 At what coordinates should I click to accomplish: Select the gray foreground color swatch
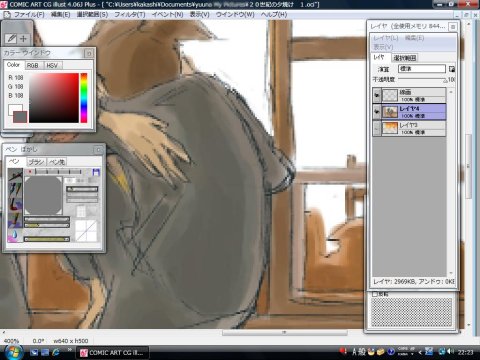20,117
